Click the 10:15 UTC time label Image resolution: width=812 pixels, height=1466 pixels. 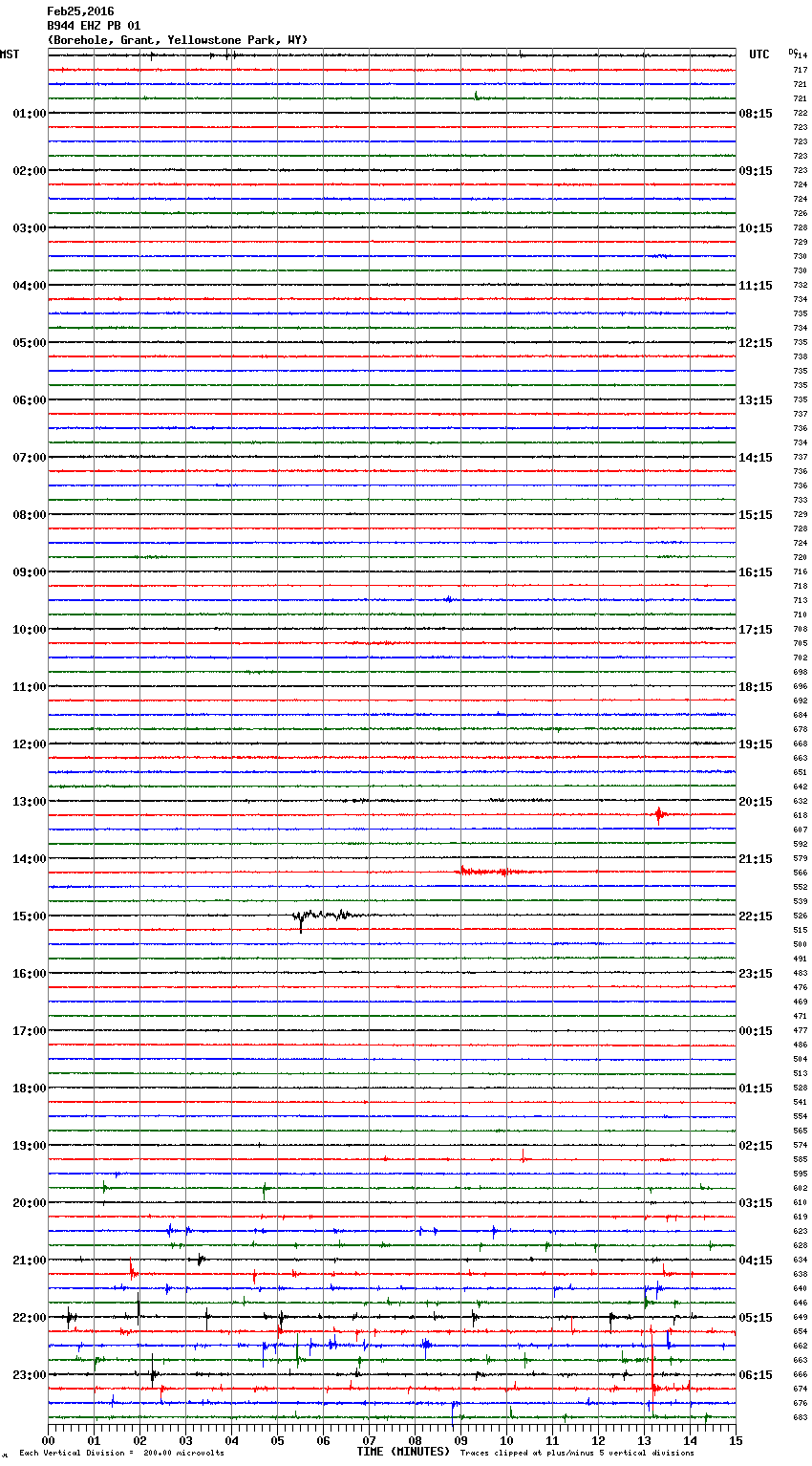tap(756, 228)
